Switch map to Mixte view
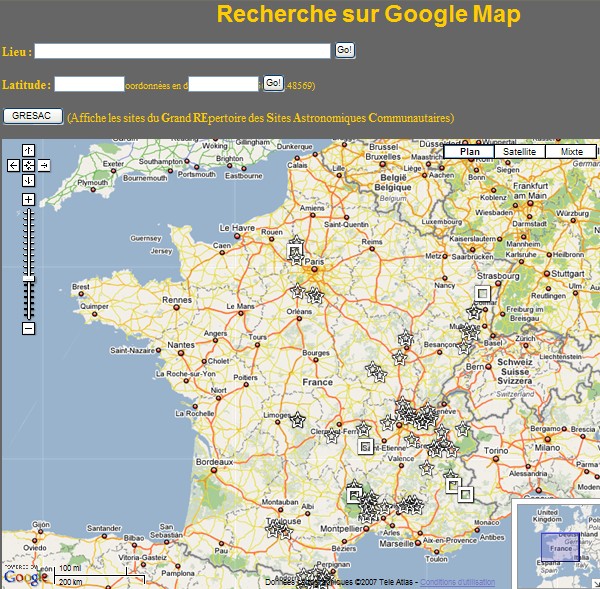This screenshot has width=600, height=589. coord(571,152)
